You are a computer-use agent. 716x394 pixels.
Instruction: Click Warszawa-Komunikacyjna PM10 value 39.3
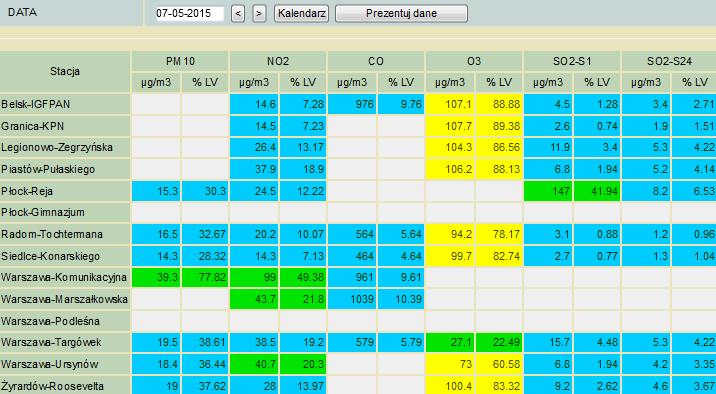(156, 278)
